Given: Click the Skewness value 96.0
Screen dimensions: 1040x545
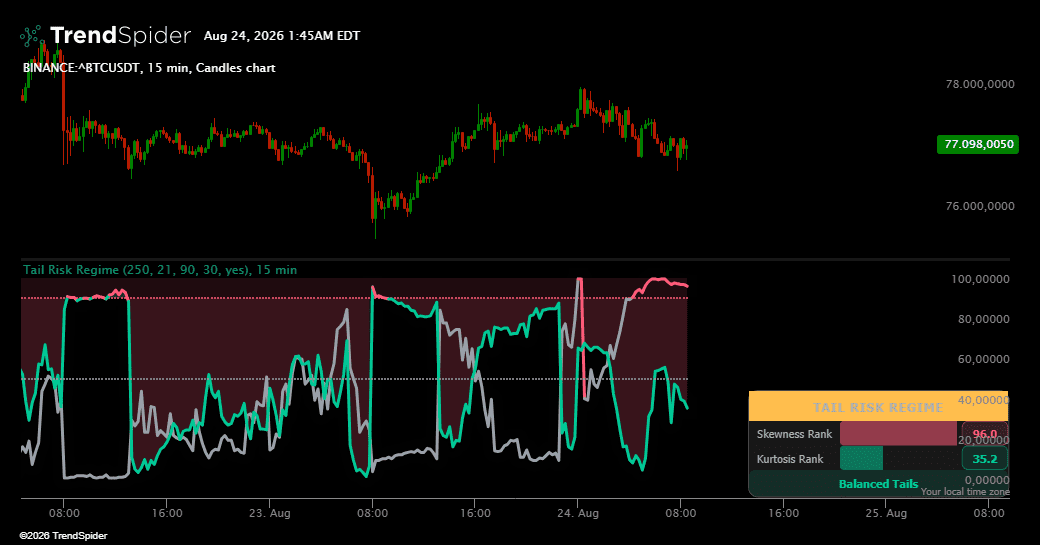Looking at the screenshot, I should tap(984, 434).
